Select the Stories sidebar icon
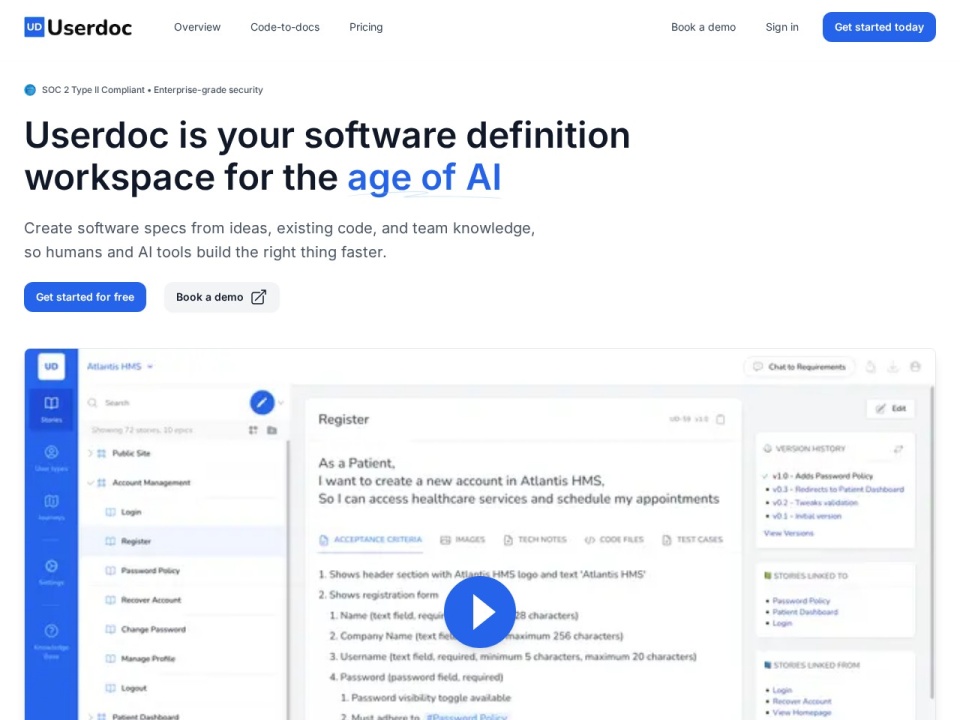The image size is (960, 720). pos(51,409)
